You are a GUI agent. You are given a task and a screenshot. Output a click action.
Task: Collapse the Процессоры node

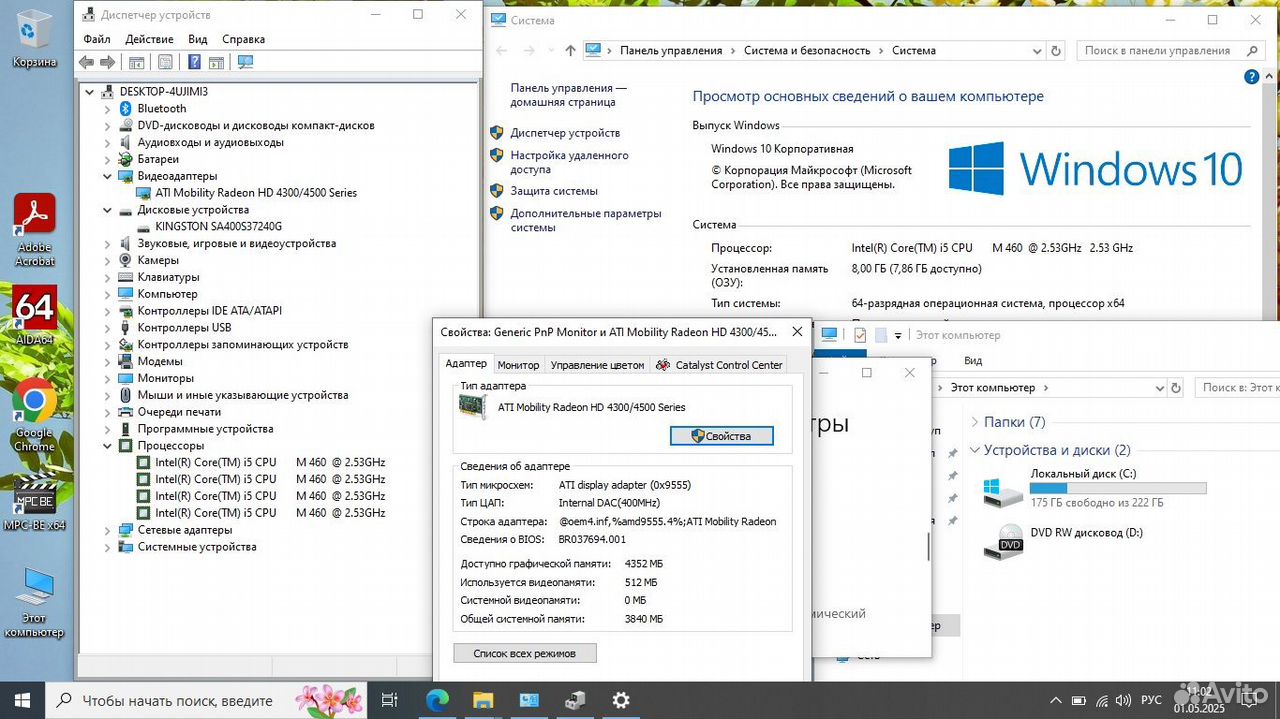point(108,445)
